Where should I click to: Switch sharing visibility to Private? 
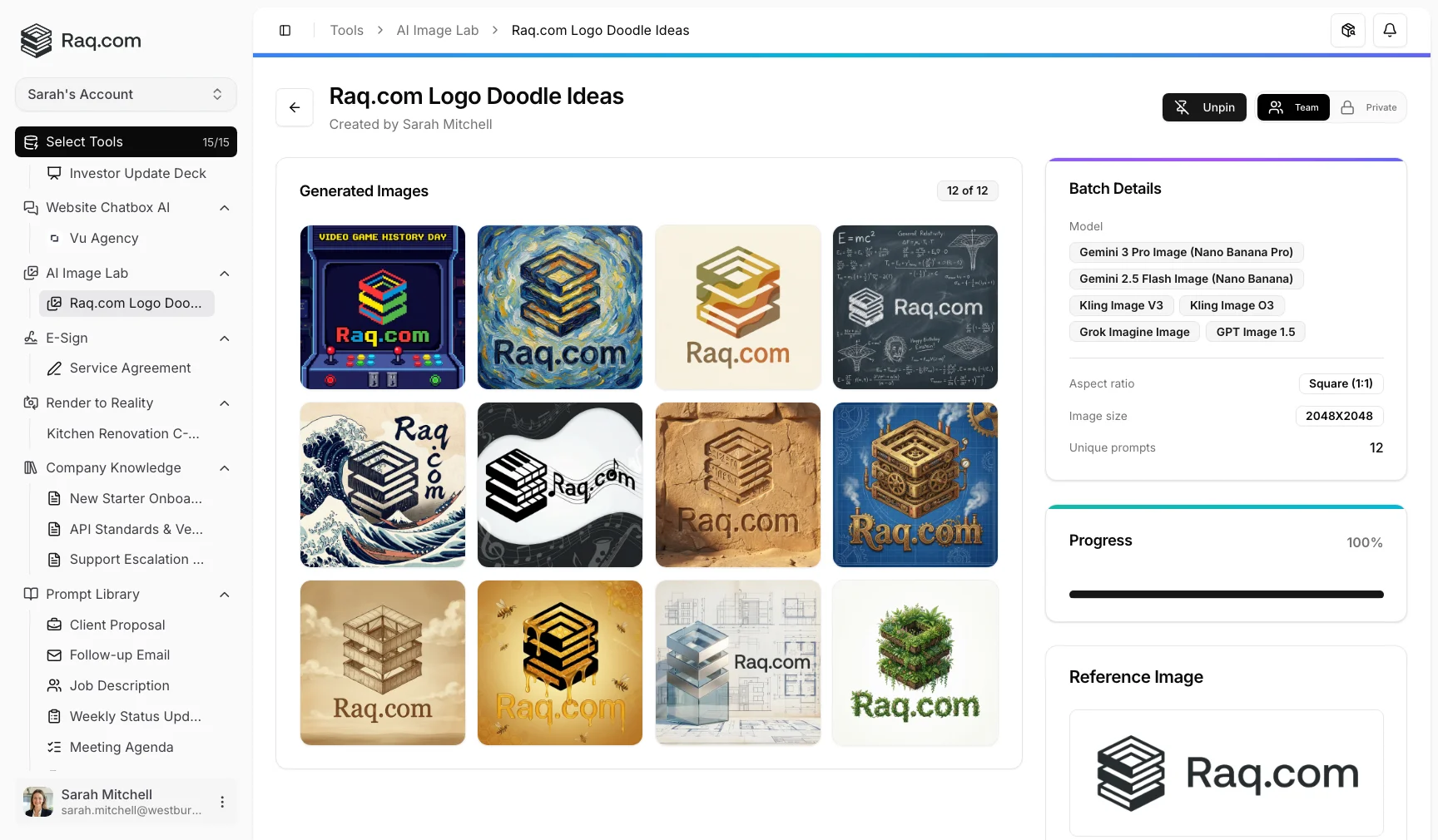click(x=1369, y=107)
